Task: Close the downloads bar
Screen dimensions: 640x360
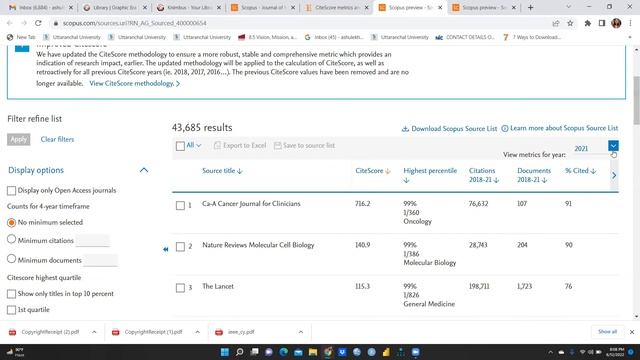Action: [632, 332]
